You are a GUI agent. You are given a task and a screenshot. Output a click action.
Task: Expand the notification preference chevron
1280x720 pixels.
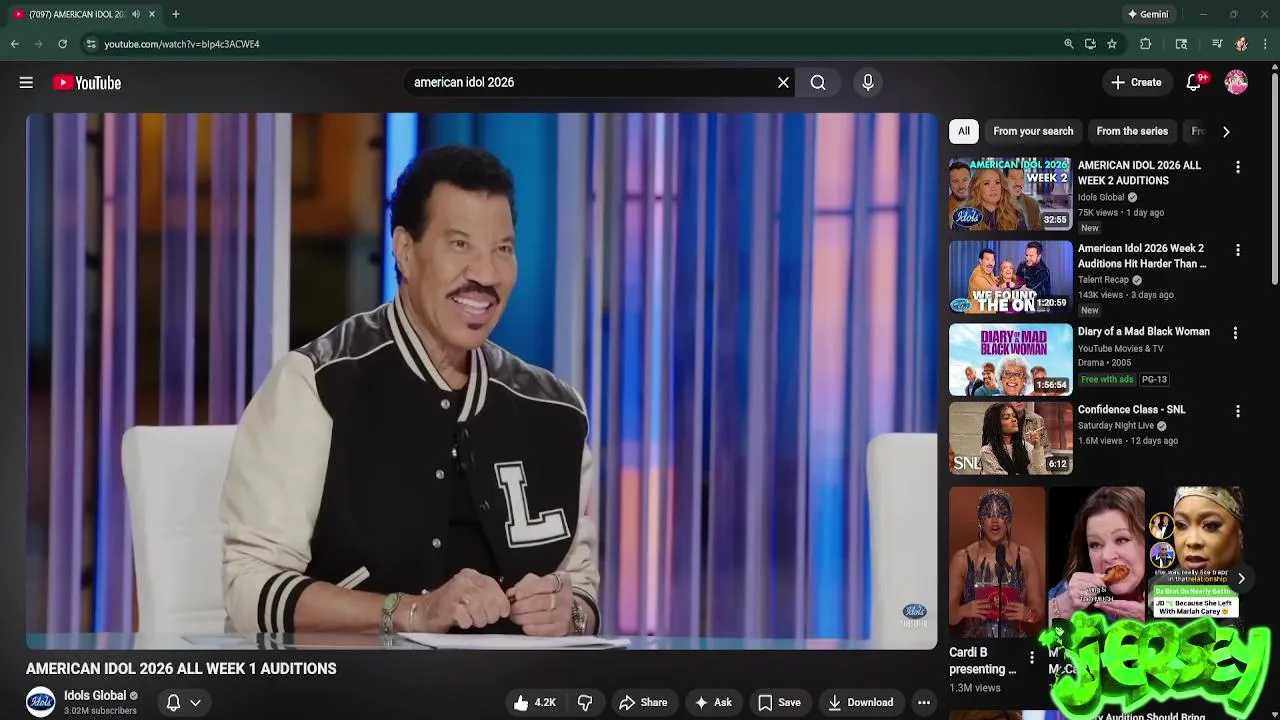point(196,703)
